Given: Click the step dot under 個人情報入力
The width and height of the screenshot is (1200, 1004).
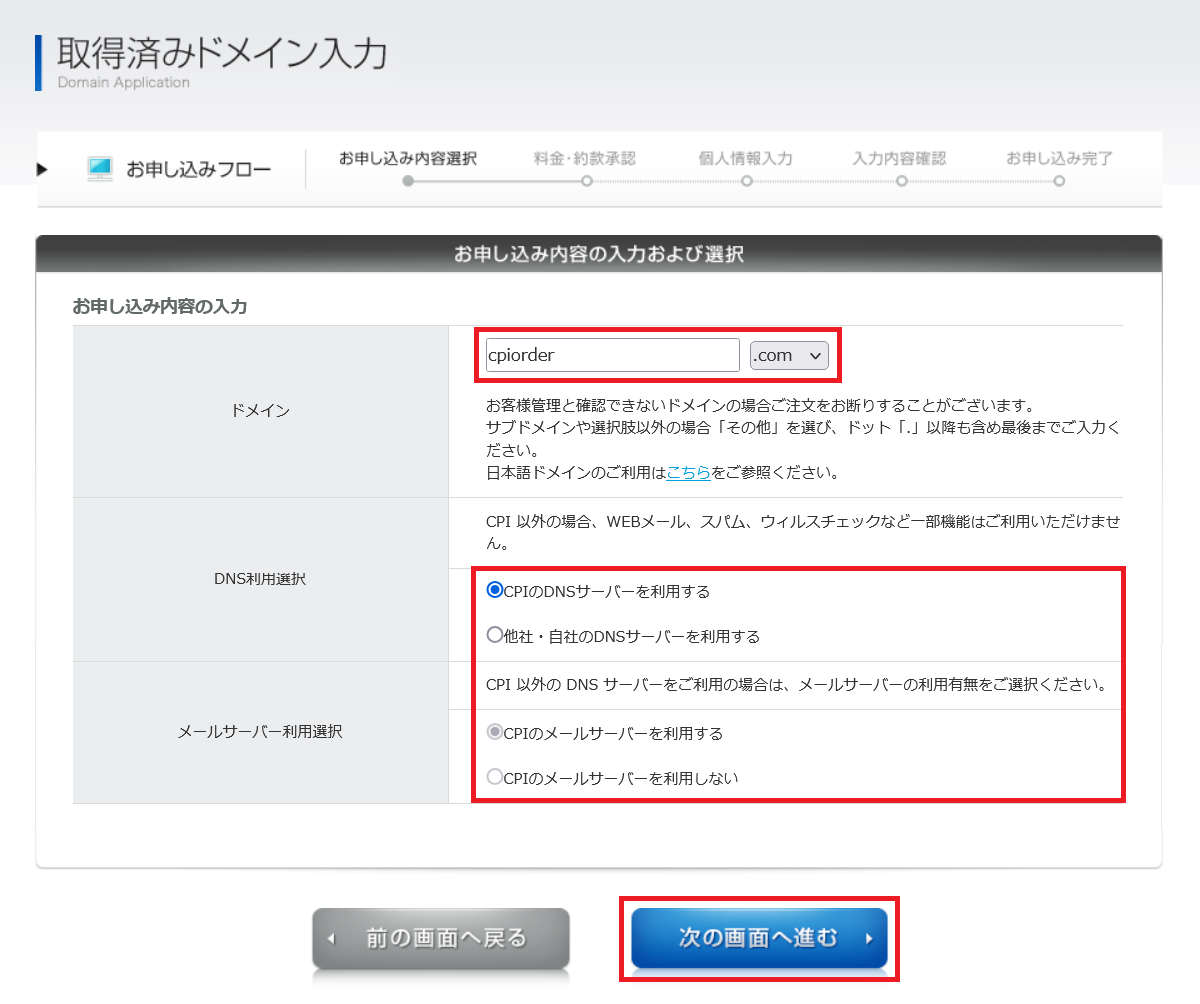Looking at the screenshot, I should point(746,181).
